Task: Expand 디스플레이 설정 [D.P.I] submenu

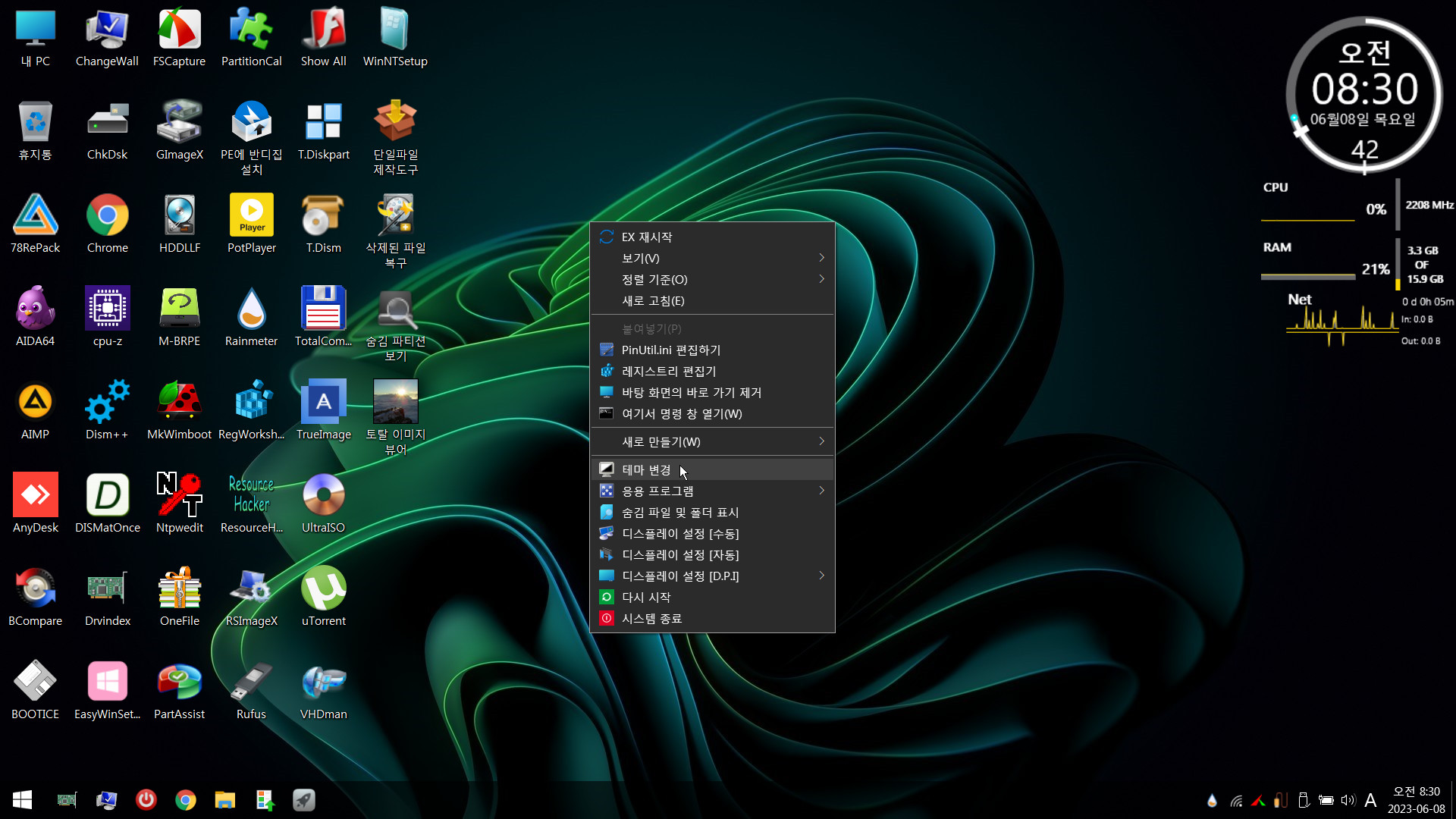Action: point(712,576)
